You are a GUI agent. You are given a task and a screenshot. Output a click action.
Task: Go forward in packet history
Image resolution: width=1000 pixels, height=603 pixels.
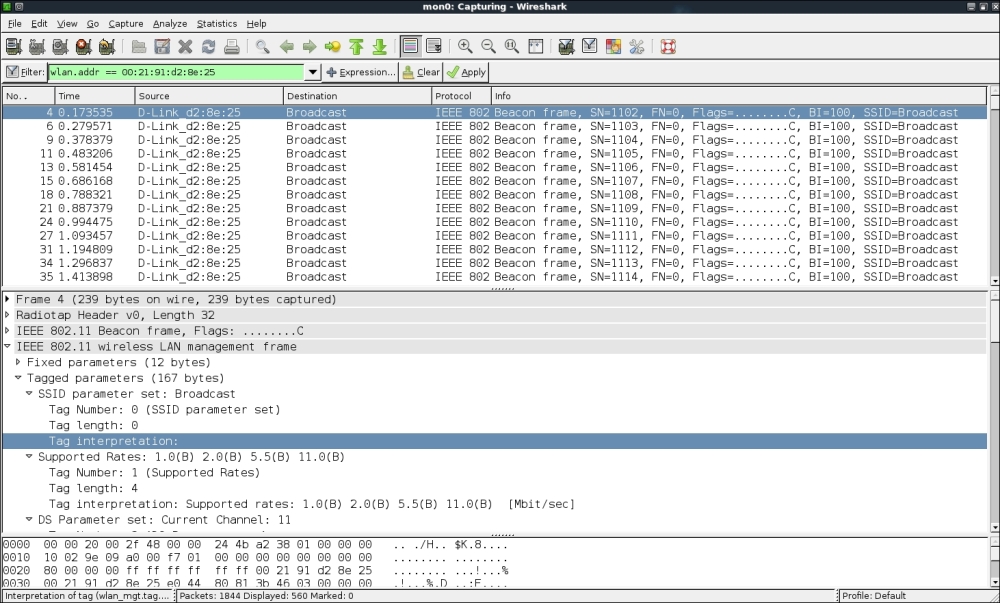coord(309,47)
